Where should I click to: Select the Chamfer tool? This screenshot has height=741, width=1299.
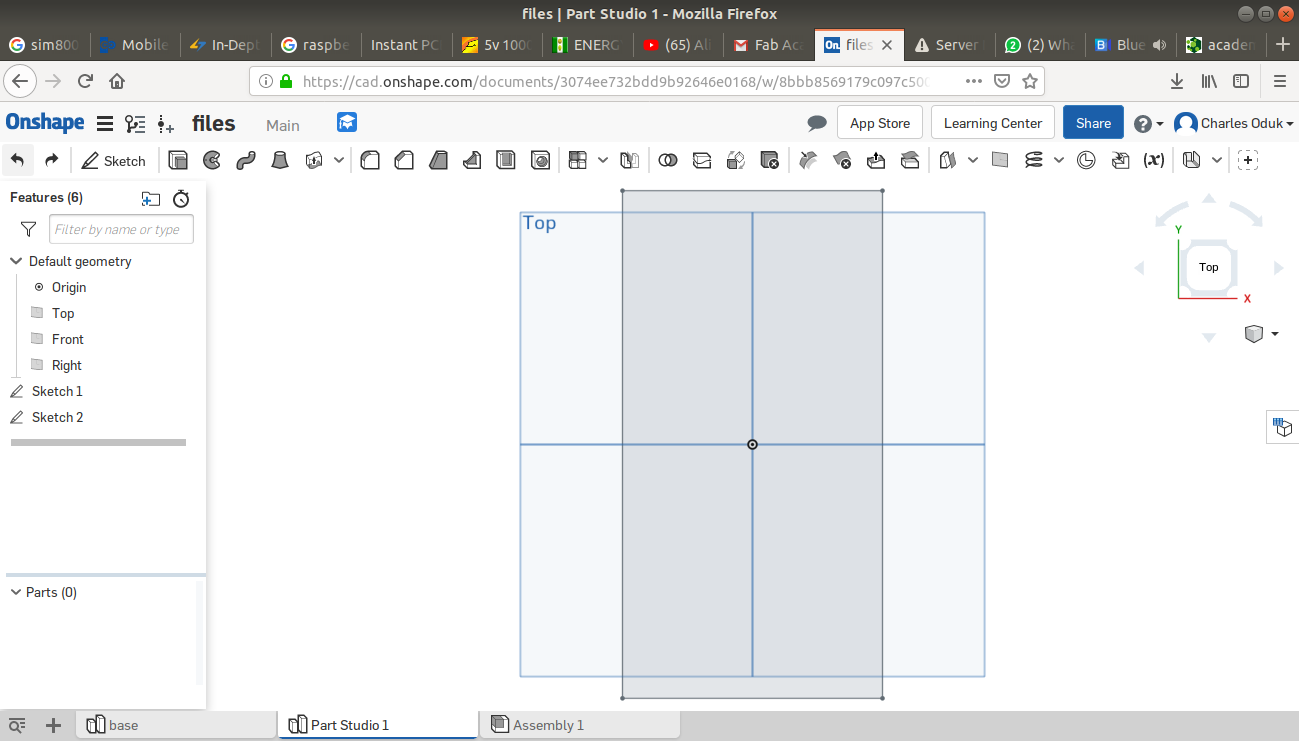[404, 160]
